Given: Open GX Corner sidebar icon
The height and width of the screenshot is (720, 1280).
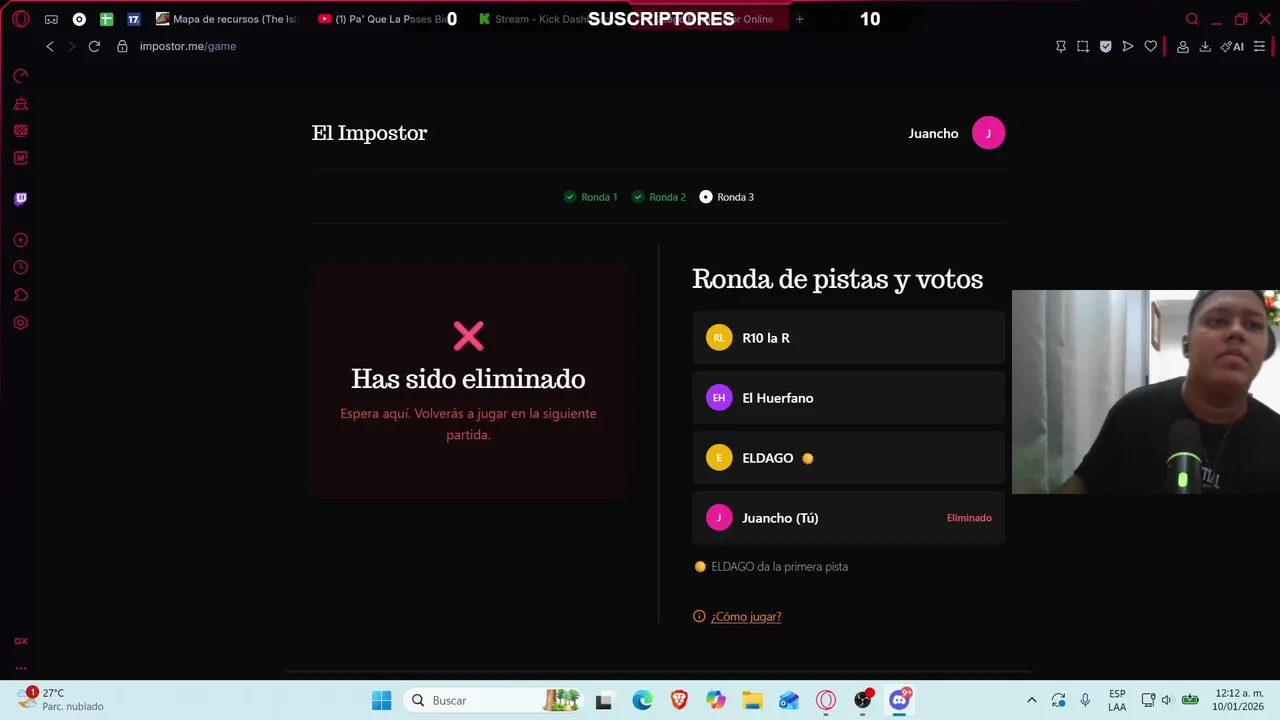Looking at the screenshot, I should 21,130.
